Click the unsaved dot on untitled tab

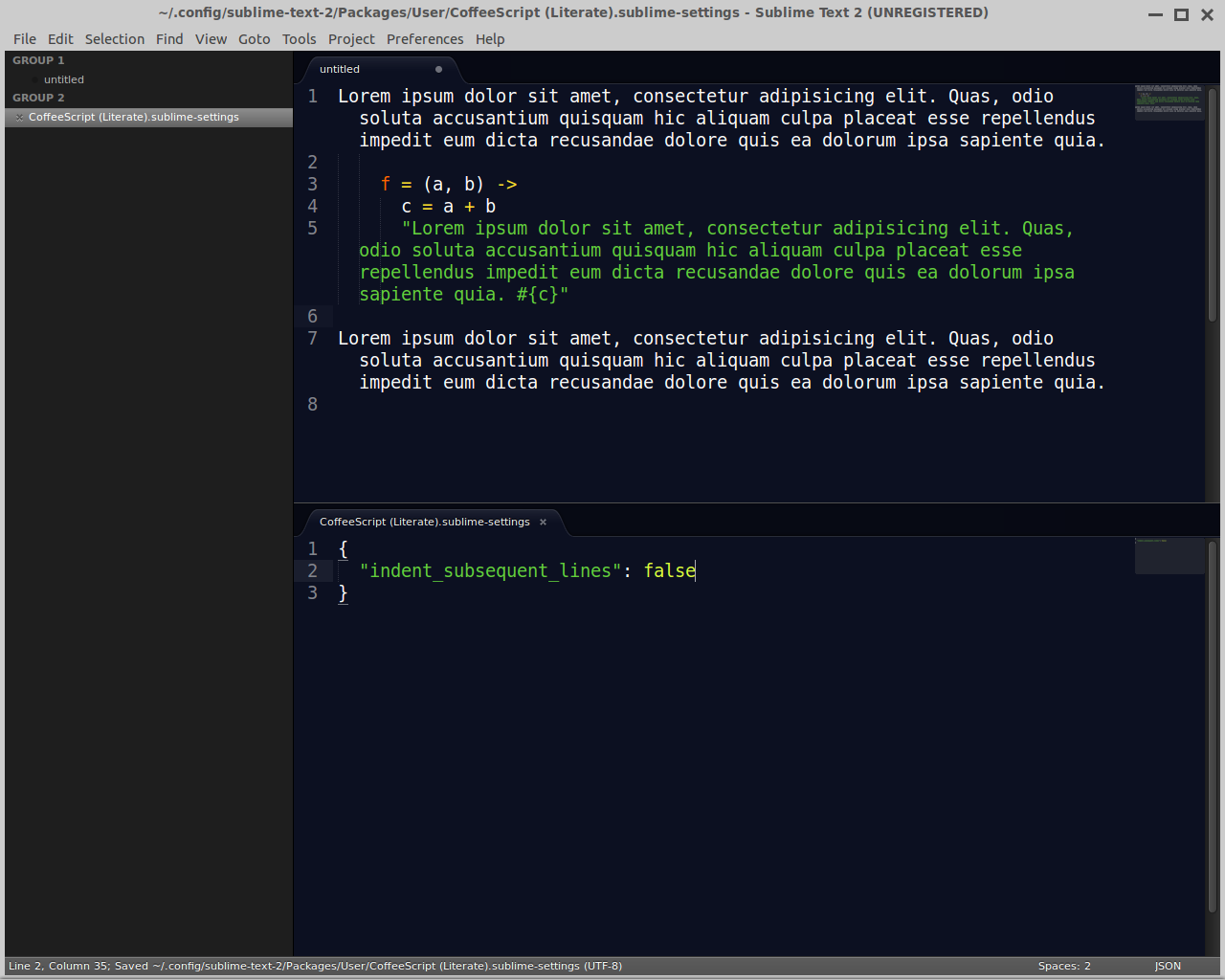click(x=438, y=69)
